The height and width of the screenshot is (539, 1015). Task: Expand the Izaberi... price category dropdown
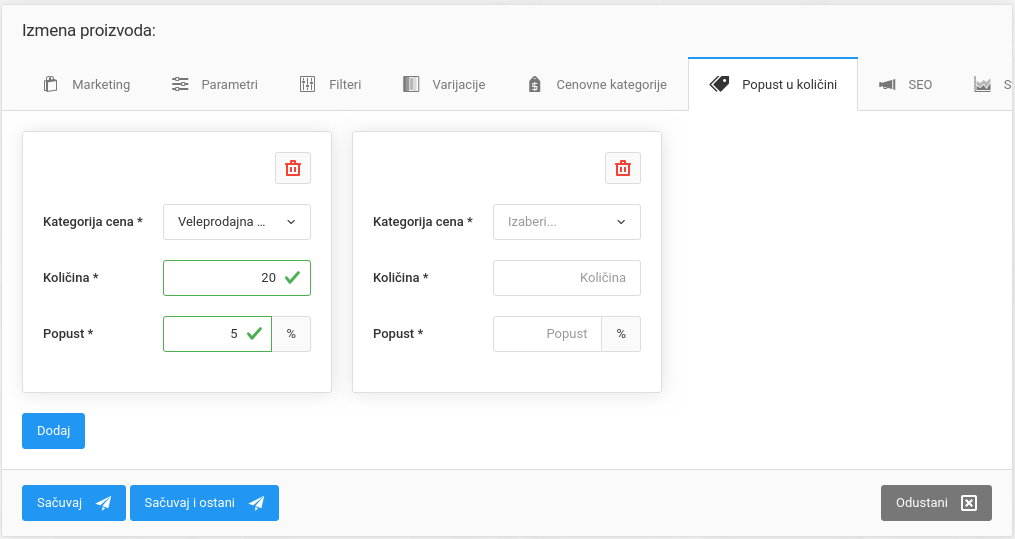(x=567, y=222)
